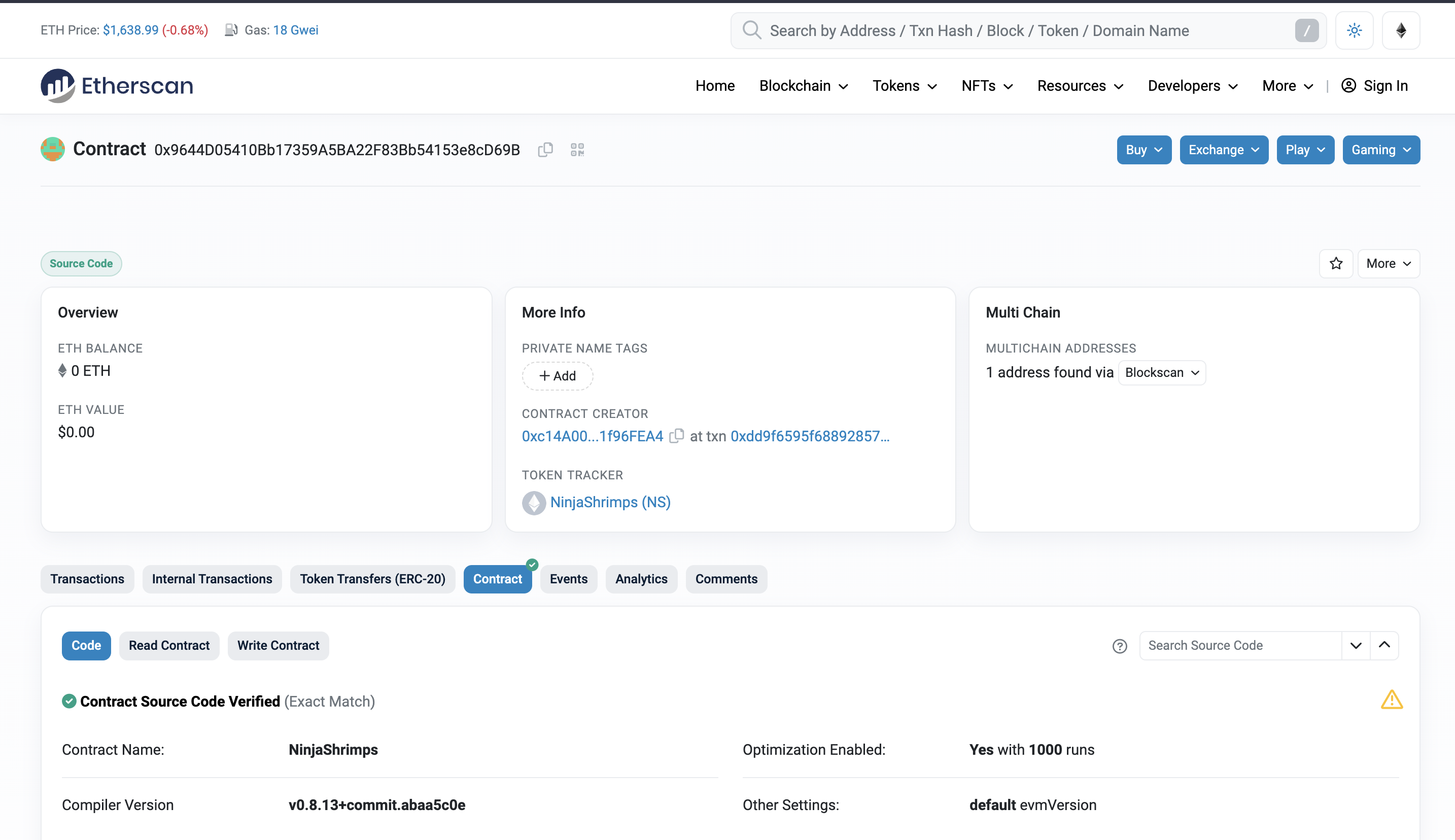
Task: Expand the Developers nav menu
Action: [x=1193, y=86]
